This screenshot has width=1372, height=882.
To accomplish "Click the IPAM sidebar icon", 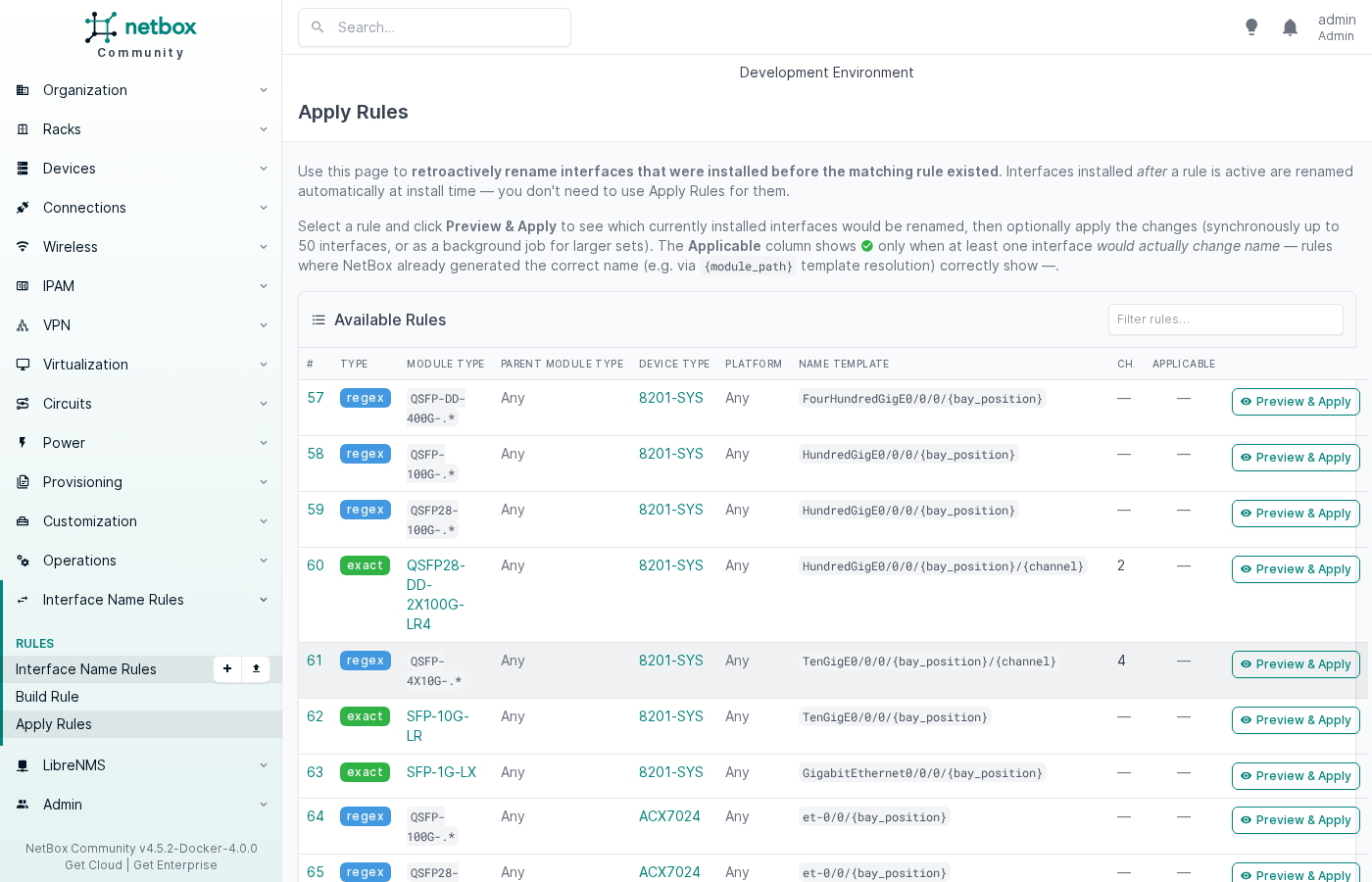I will (x=22, y=286).
